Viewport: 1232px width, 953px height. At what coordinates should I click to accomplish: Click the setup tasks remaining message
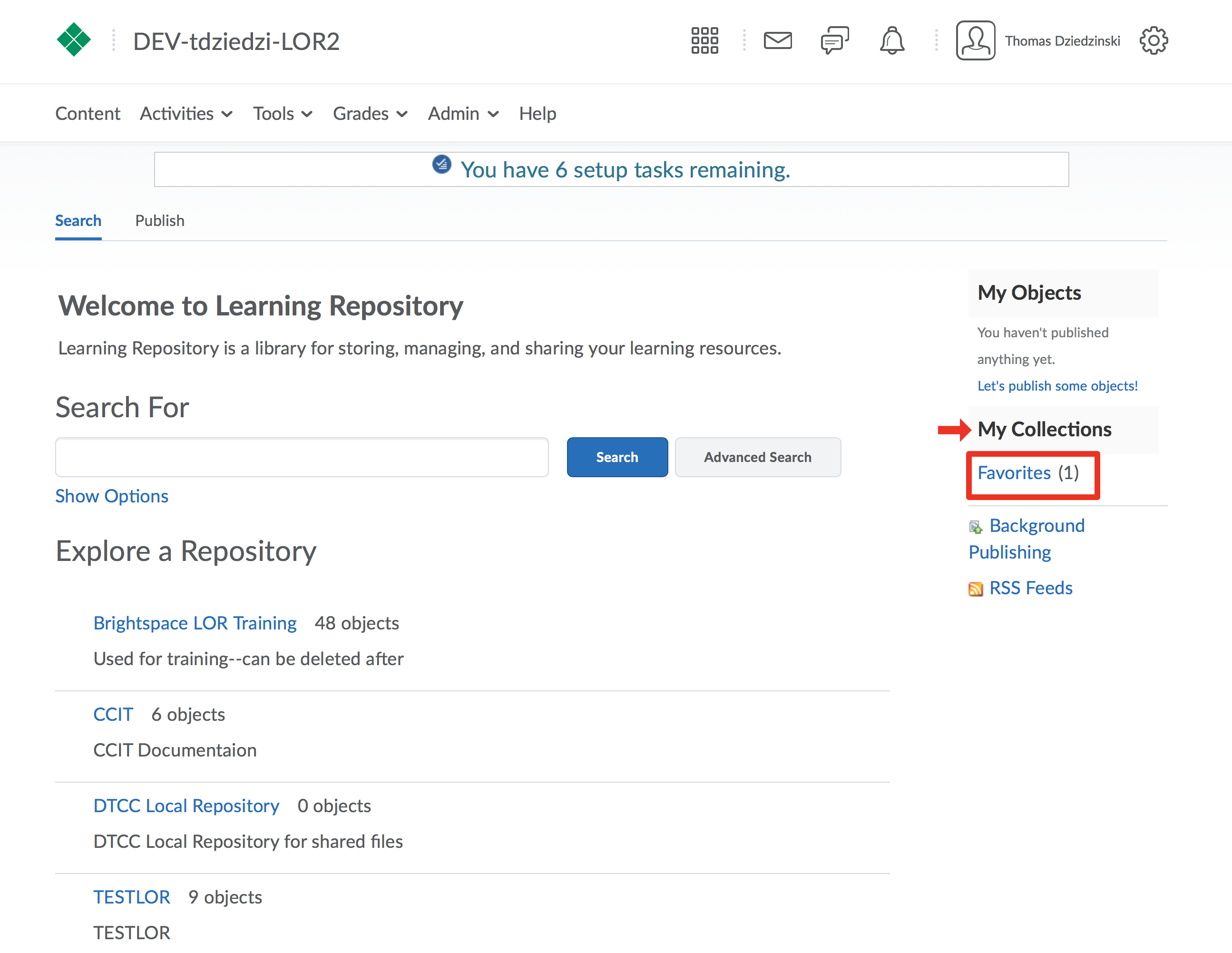[625, 170]
